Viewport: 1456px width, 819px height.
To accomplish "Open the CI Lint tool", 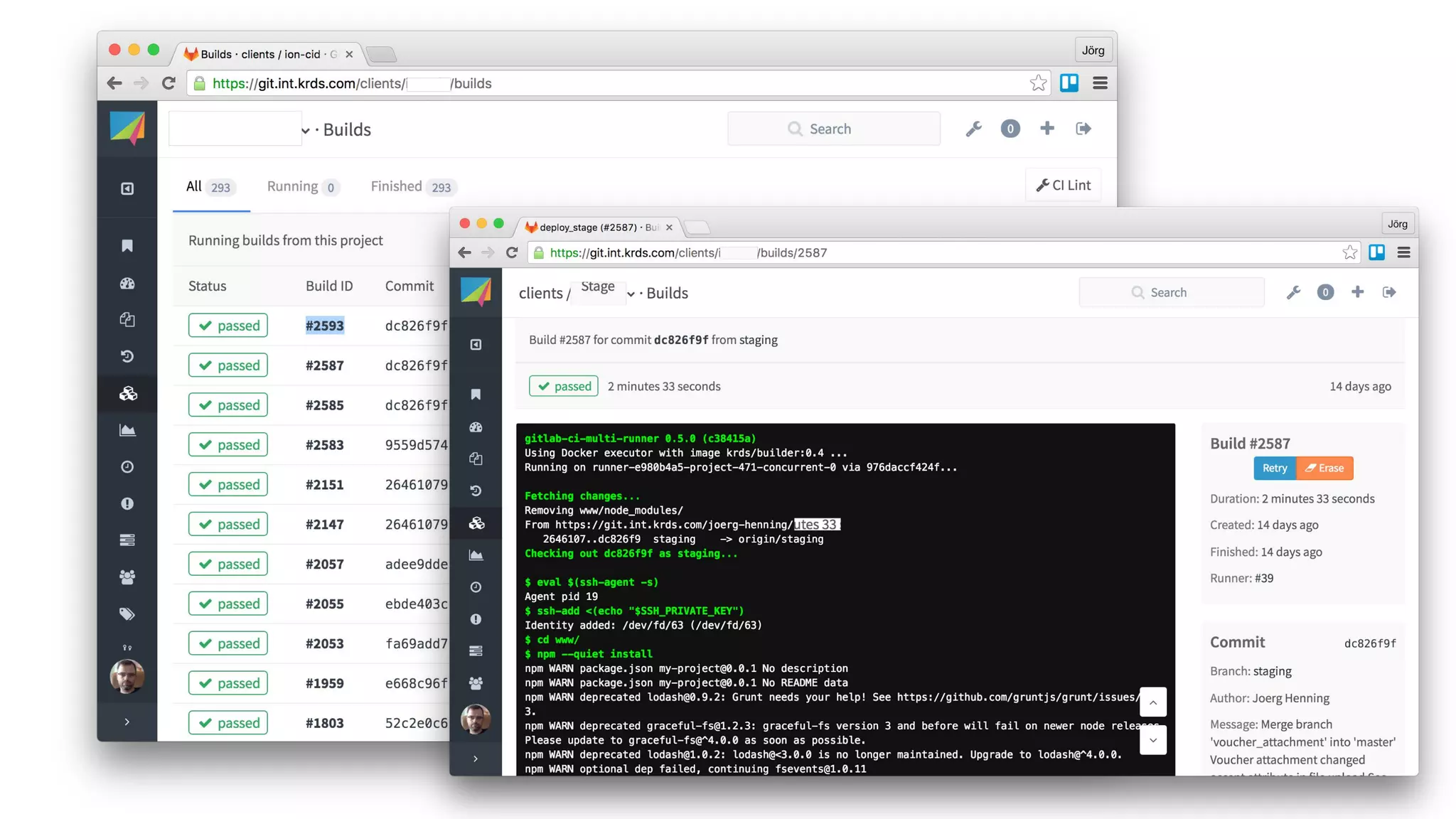I will click(x=1064, y=186).
